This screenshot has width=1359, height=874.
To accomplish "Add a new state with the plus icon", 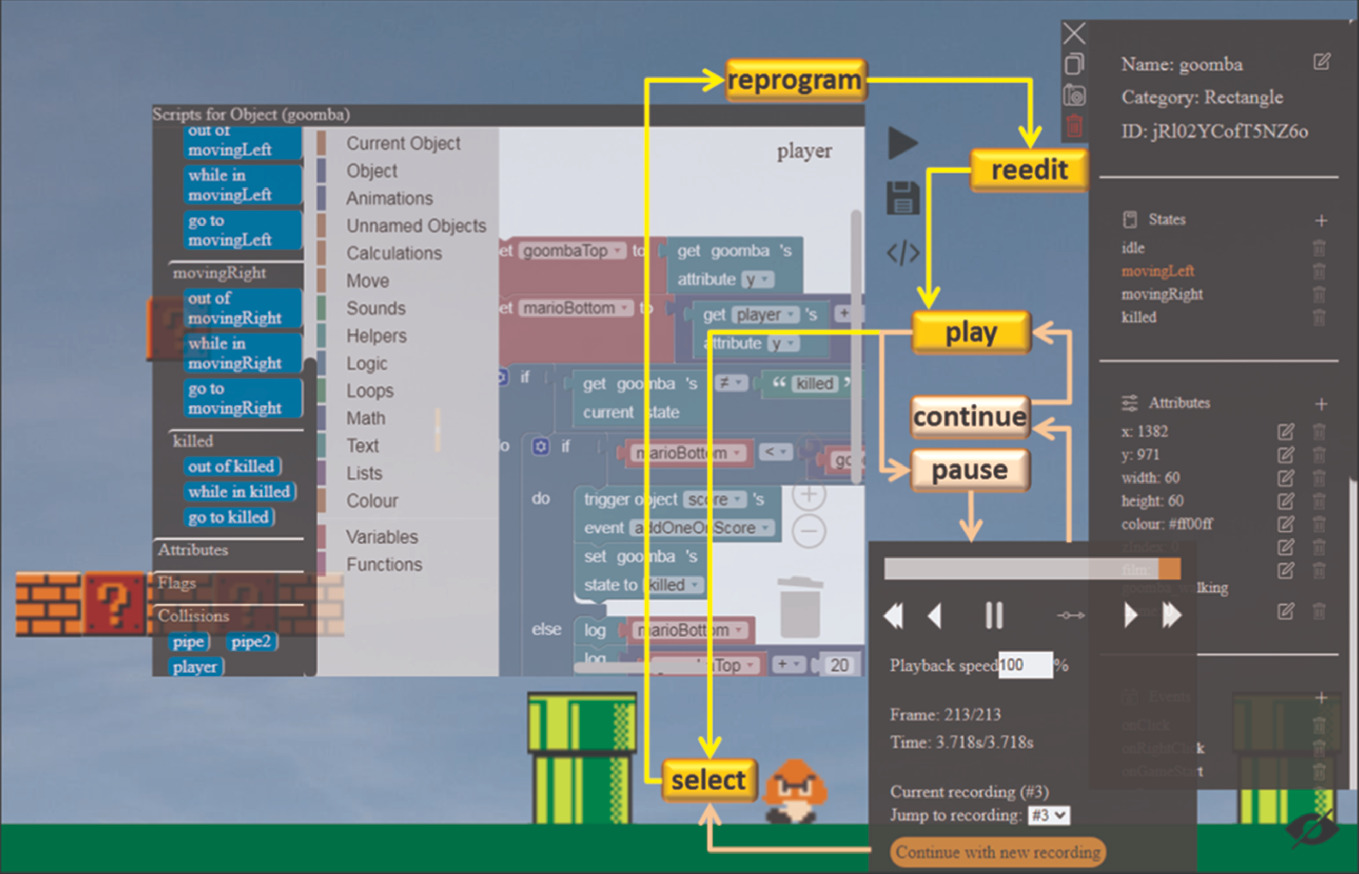I will tap(1321, 220).
